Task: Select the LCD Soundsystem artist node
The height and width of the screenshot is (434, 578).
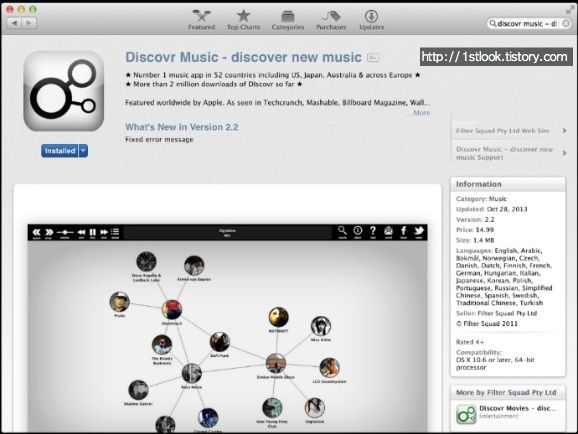Action: [329, 368]
